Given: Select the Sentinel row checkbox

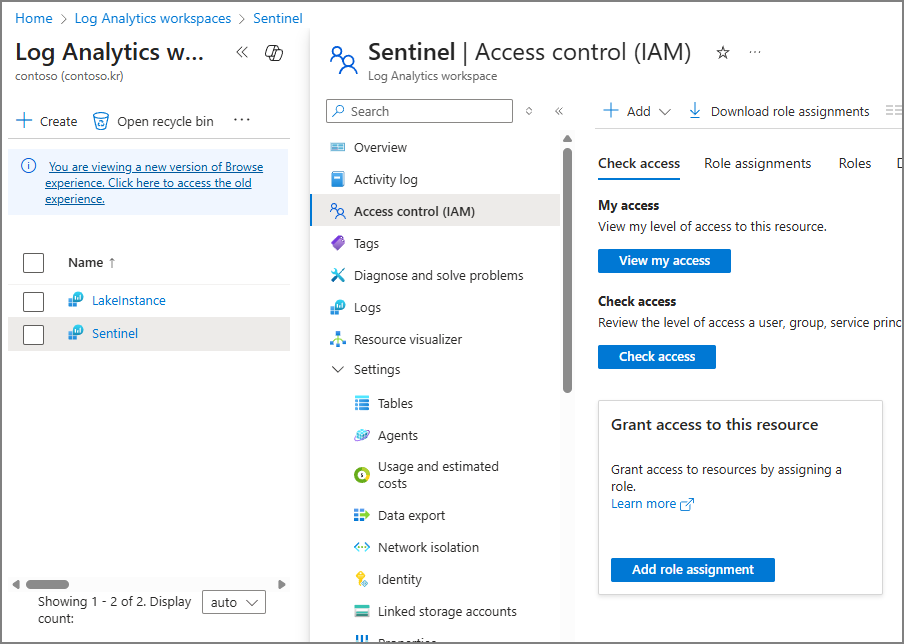Looking at the screenshot, I should click(34, 334).
